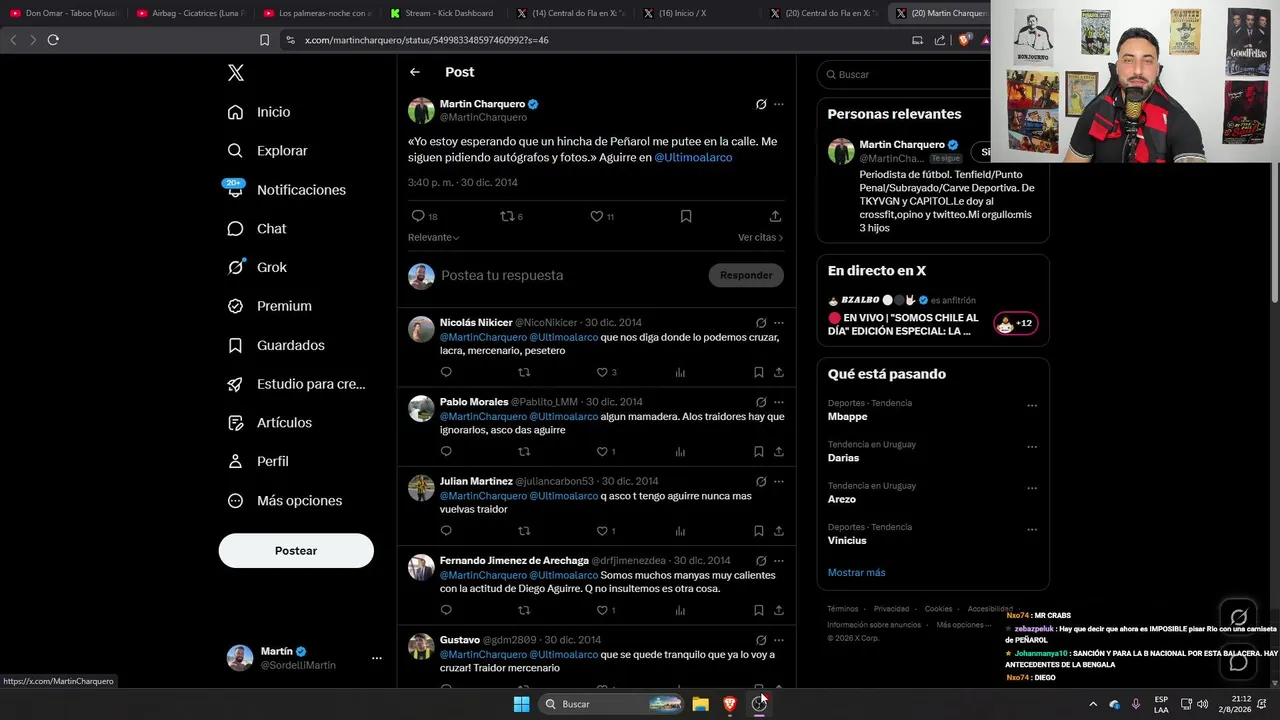This screenshot has width=1280, height=720.
Task: Go to Explorar in the sidebar
Action: (267, 151)
